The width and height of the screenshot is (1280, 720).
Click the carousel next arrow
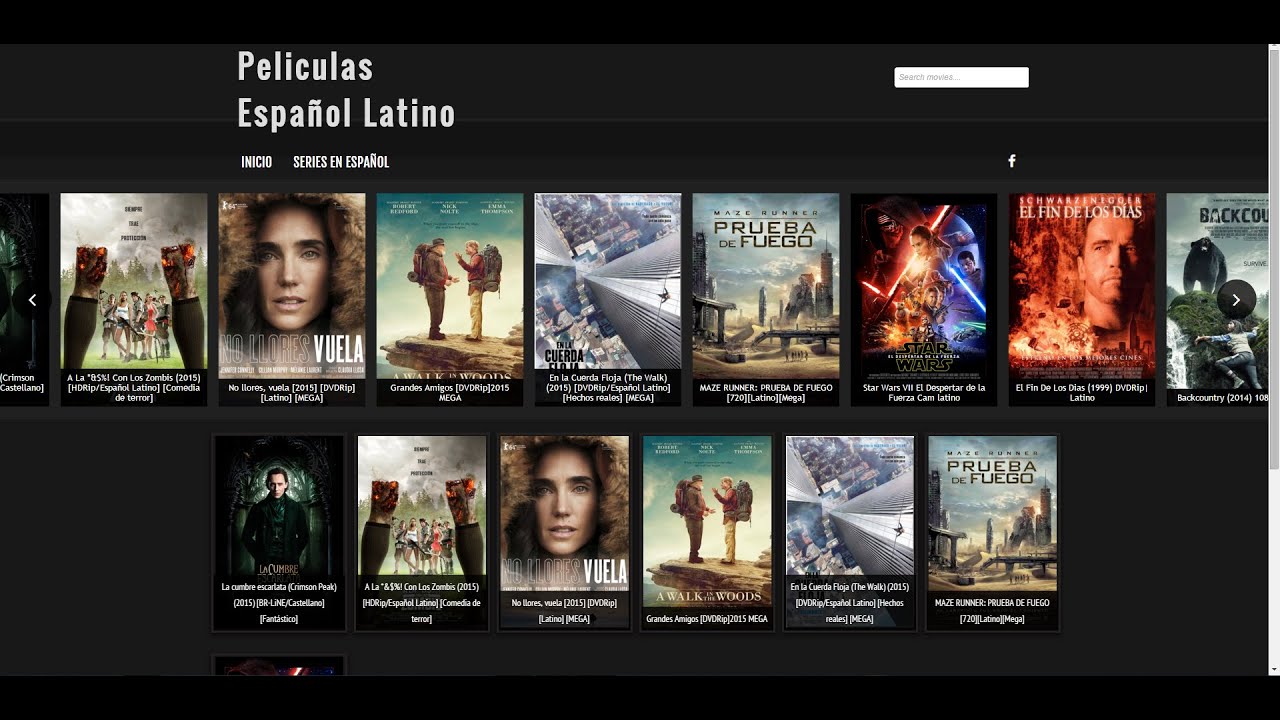[1236, 299]
